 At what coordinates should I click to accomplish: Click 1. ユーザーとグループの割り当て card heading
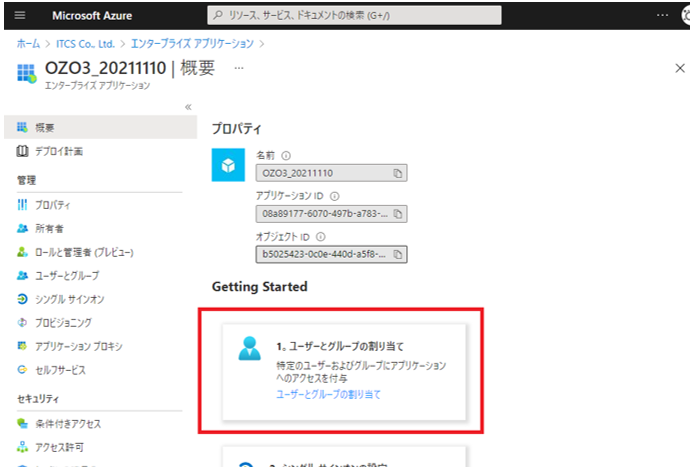[340, 346]
